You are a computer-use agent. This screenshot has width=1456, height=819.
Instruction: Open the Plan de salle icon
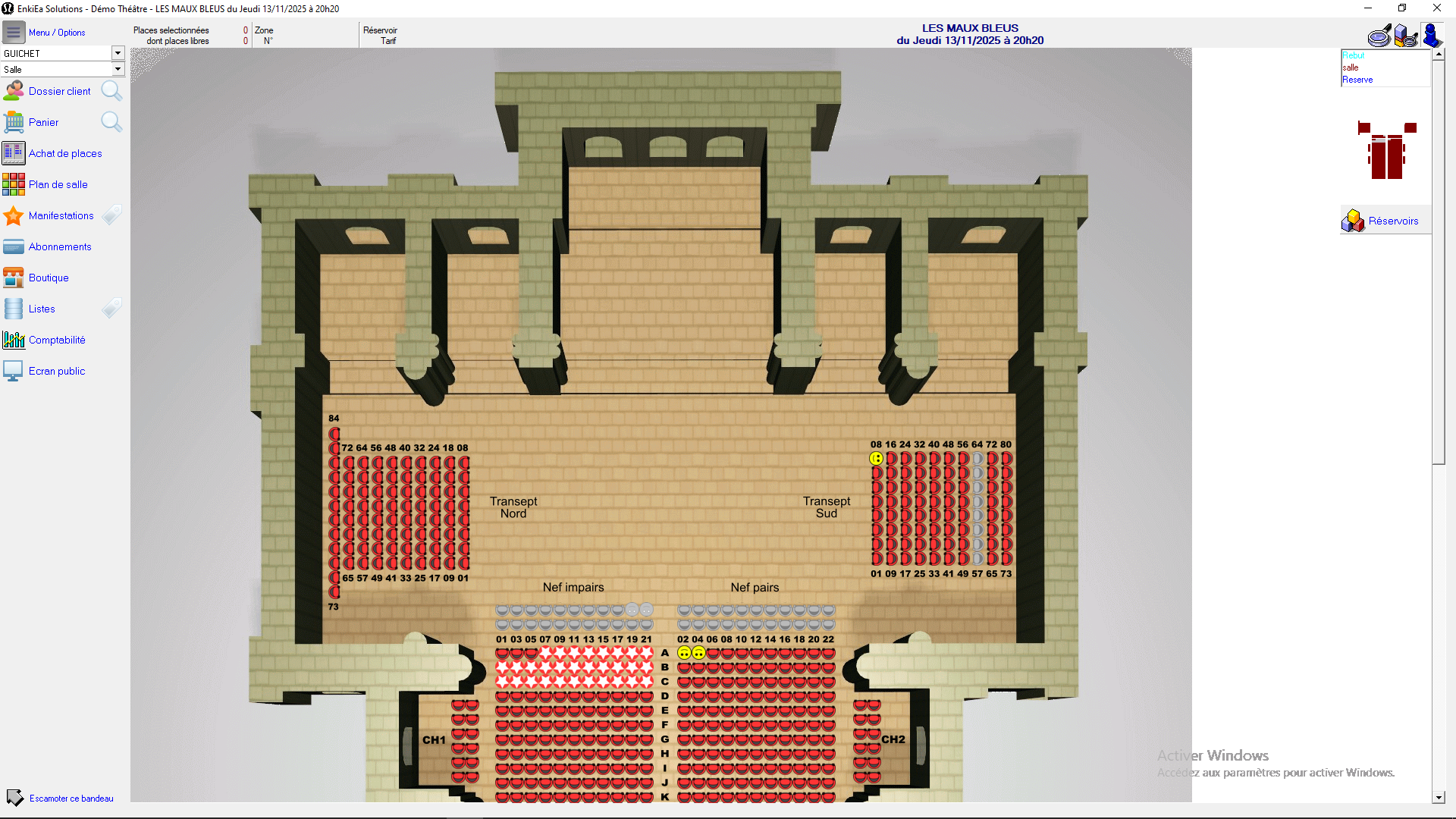14,184
